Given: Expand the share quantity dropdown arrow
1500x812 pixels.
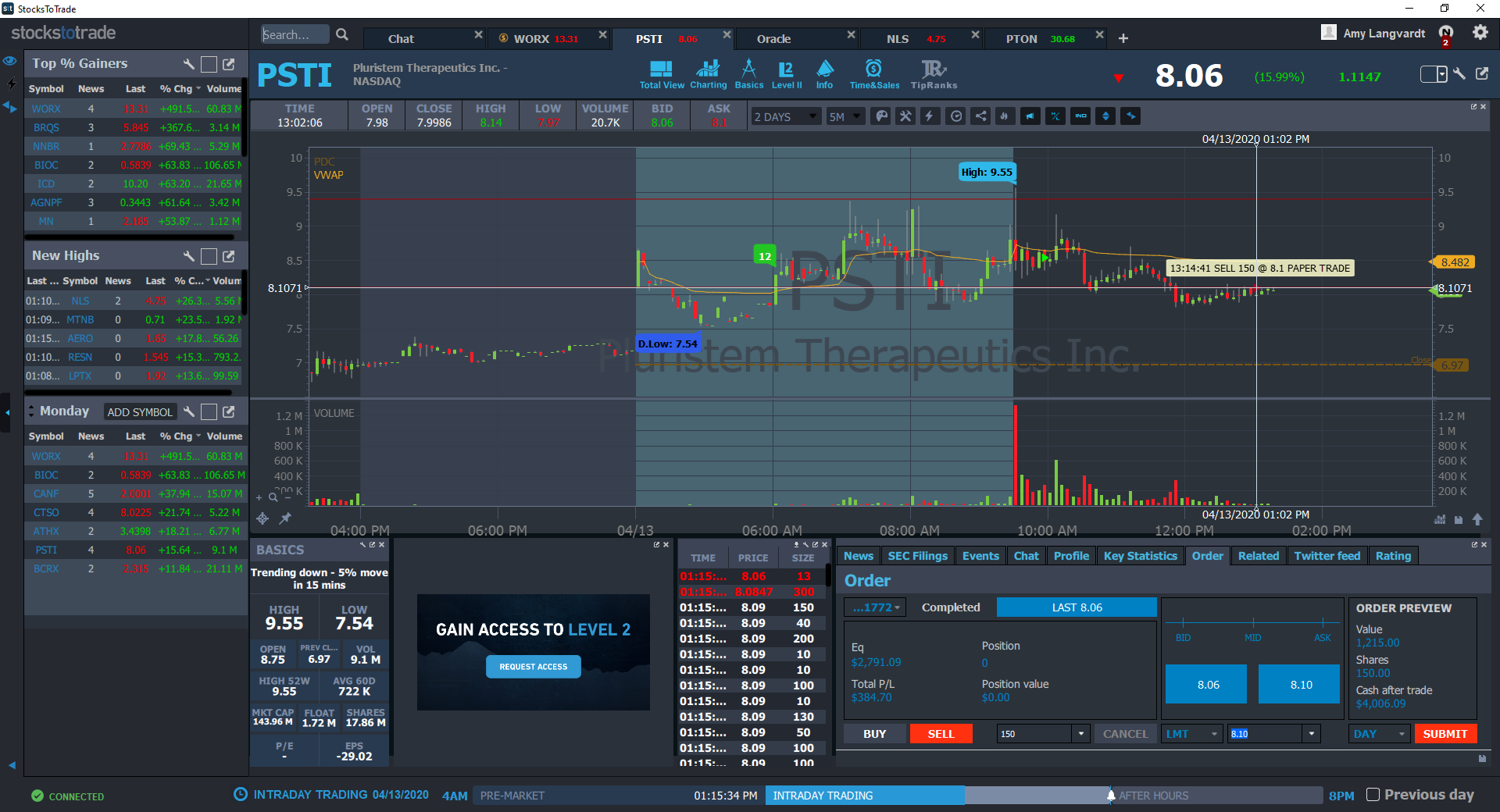Looking at the screenshot, I should (x=1081, y=734).
